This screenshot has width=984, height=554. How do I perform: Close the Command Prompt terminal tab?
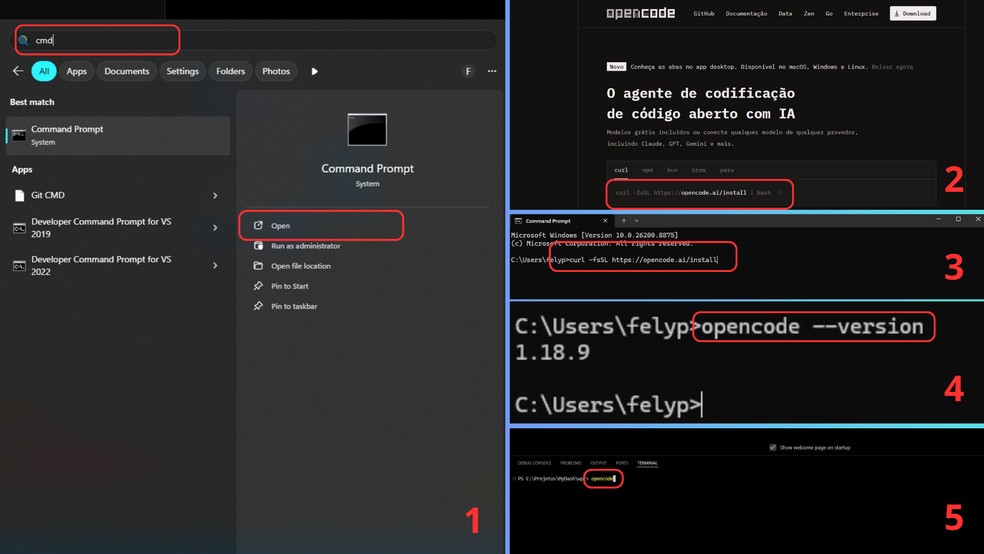[x=605, y=220]
